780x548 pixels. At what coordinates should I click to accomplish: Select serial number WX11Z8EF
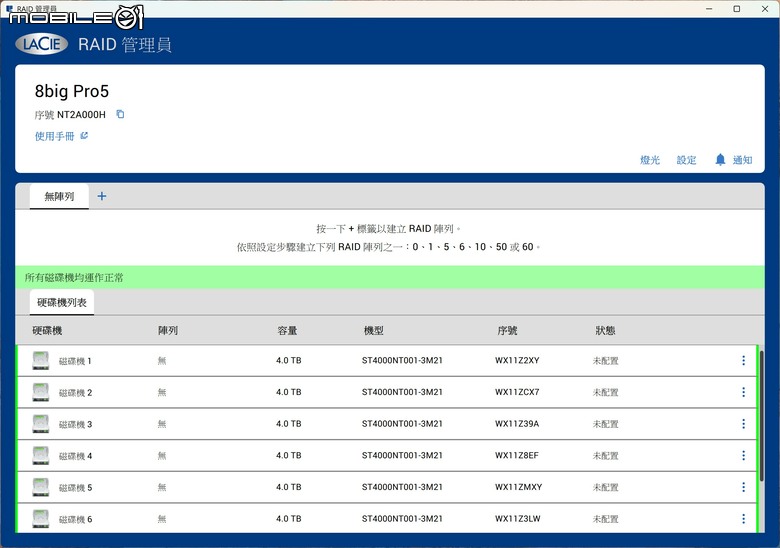click(x=516, y=455)
